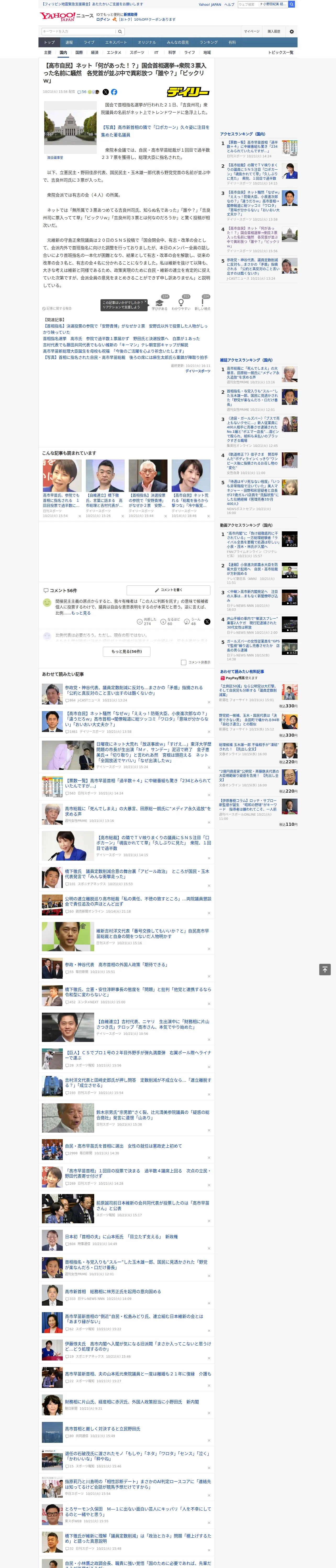
Task: Click the search magnifier next to keyword box
Action: (120, 31)
